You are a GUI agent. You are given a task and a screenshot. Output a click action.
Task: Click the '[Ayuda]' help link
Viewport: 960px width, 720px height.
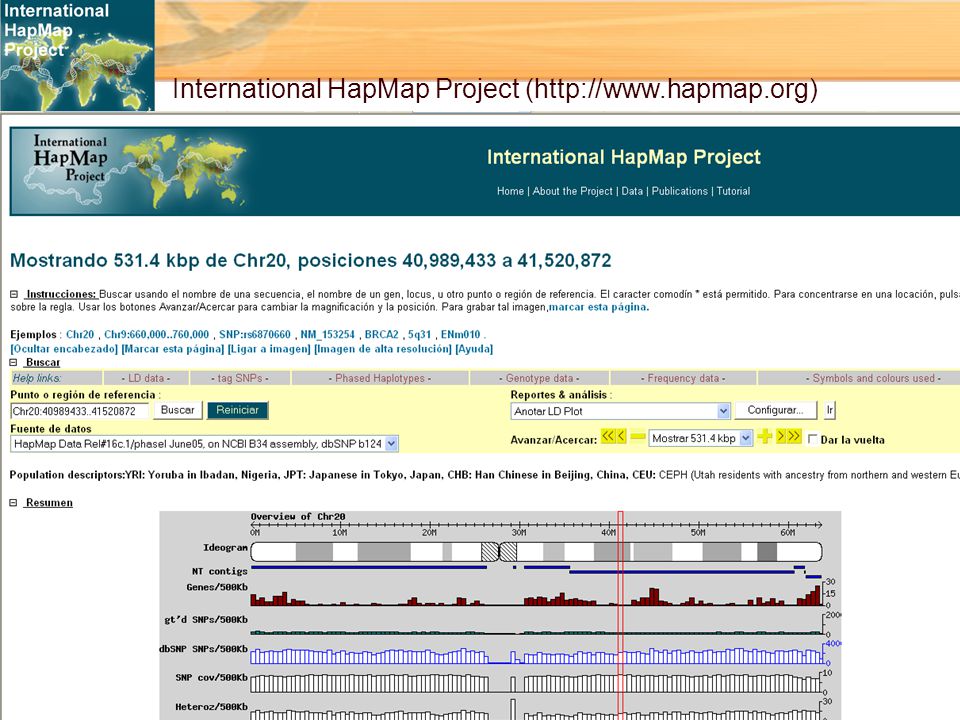point(474,349)
